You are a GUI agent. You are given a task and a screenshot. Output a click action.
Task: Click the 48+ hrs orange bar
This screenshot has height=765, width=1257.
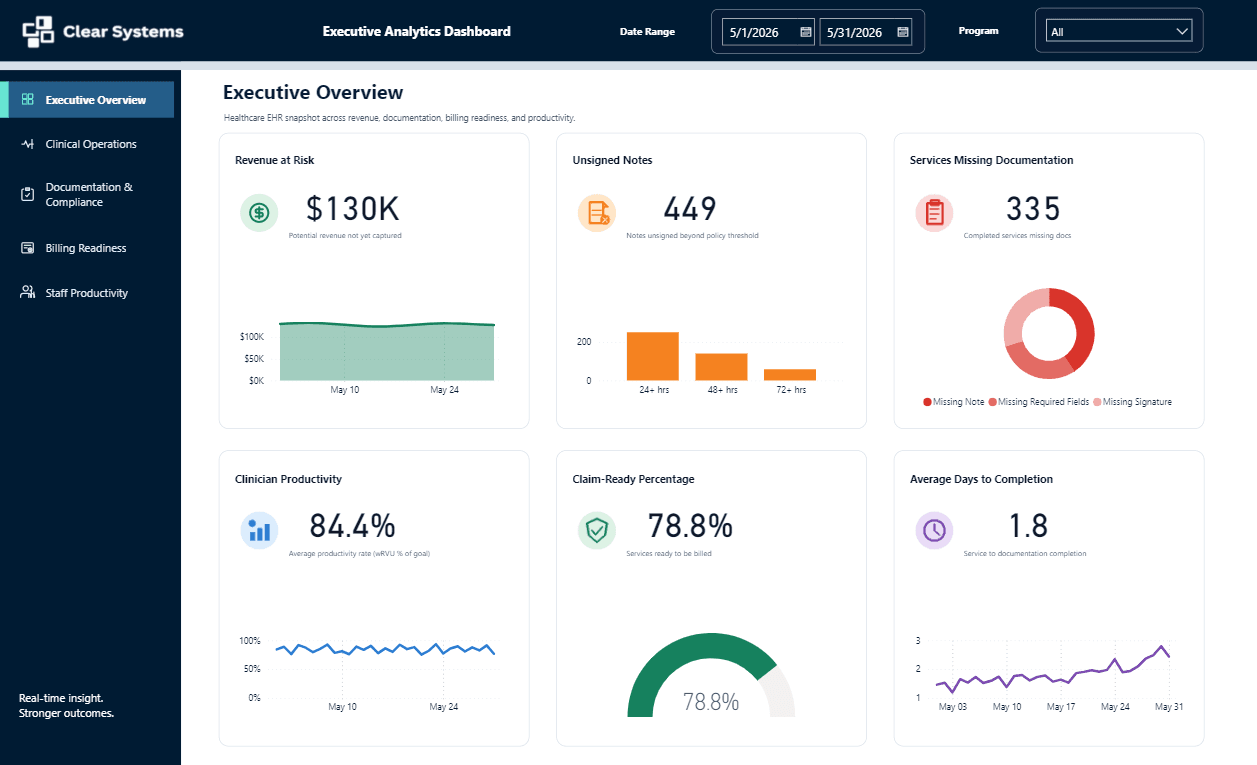(x=722, y=367)
